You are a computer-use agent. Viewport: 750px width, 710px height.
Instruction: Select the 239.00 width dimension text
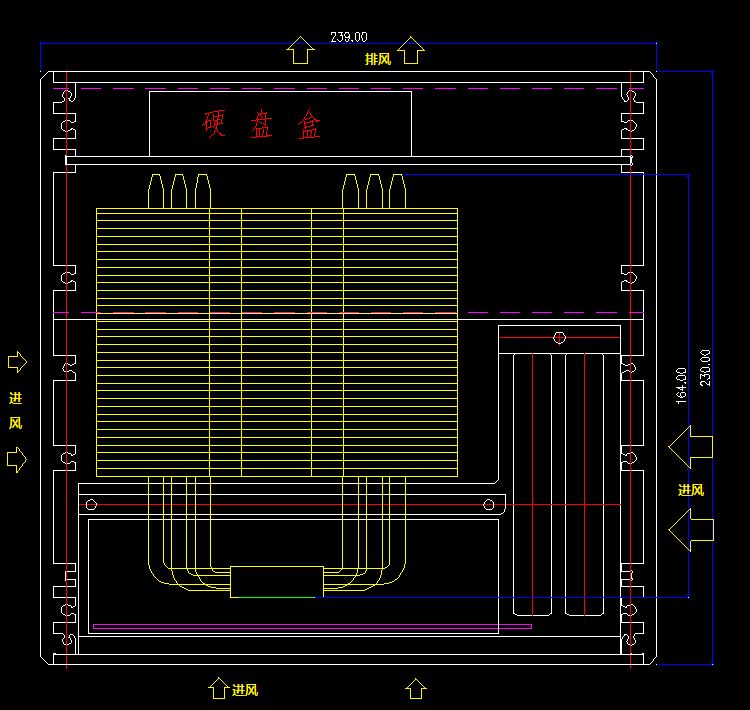pos(349,37)
